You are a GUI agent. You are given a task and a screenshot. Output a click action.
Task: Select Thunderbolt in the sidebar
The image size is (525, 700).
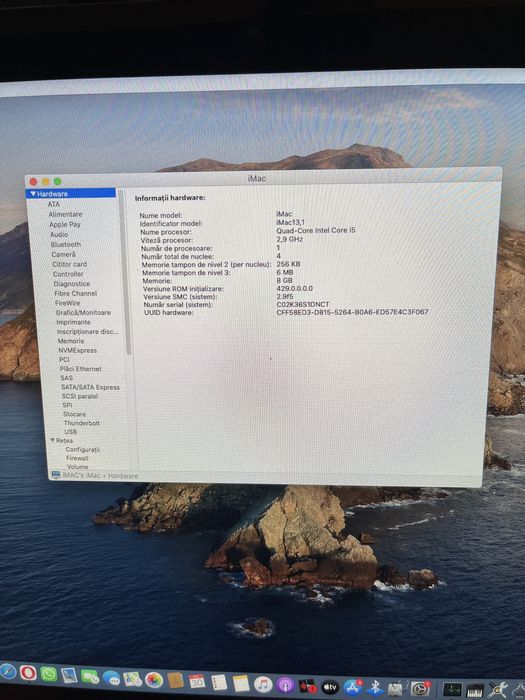click(82, 423)
